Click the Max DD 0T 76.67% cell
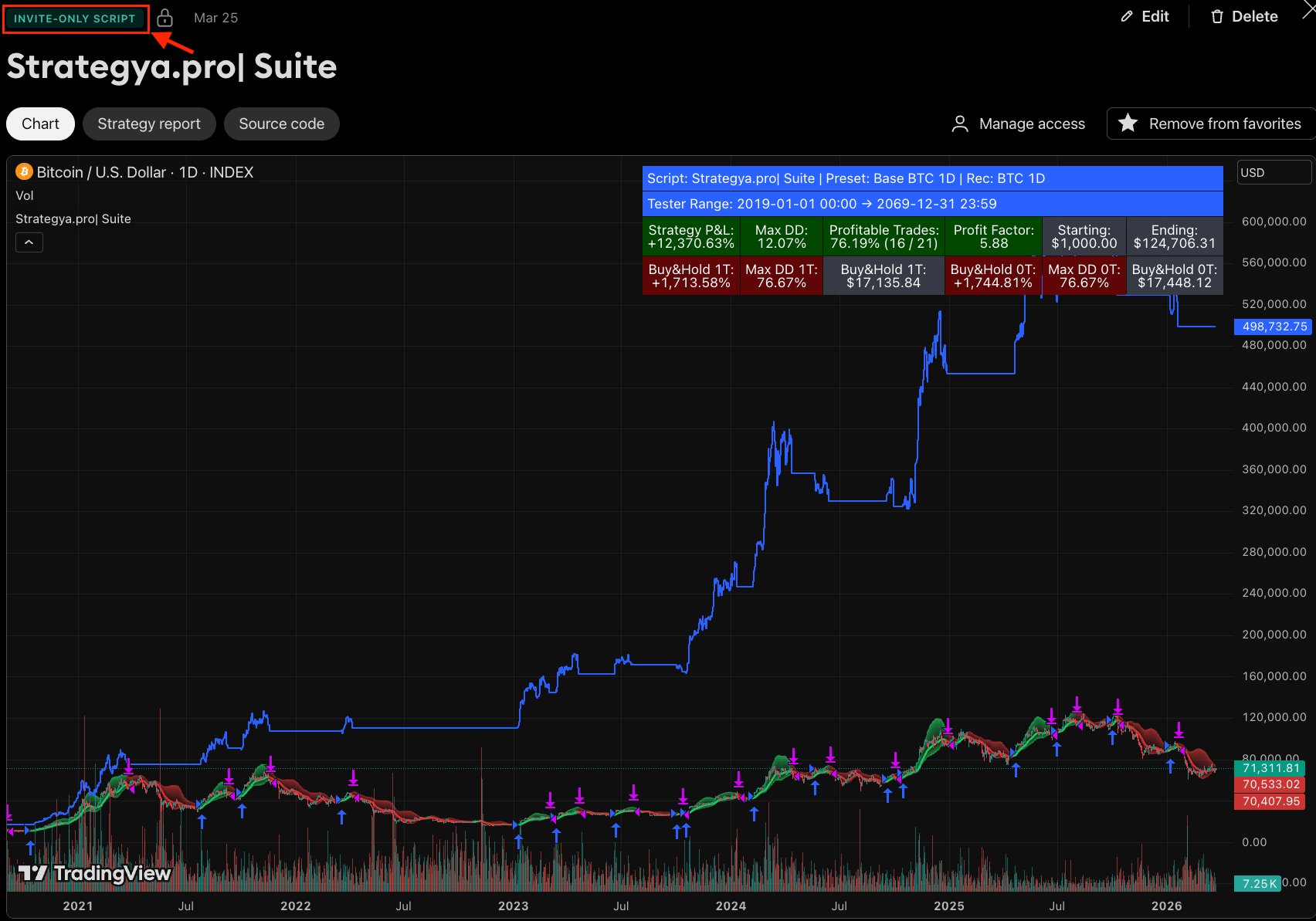 (1084, 276)
